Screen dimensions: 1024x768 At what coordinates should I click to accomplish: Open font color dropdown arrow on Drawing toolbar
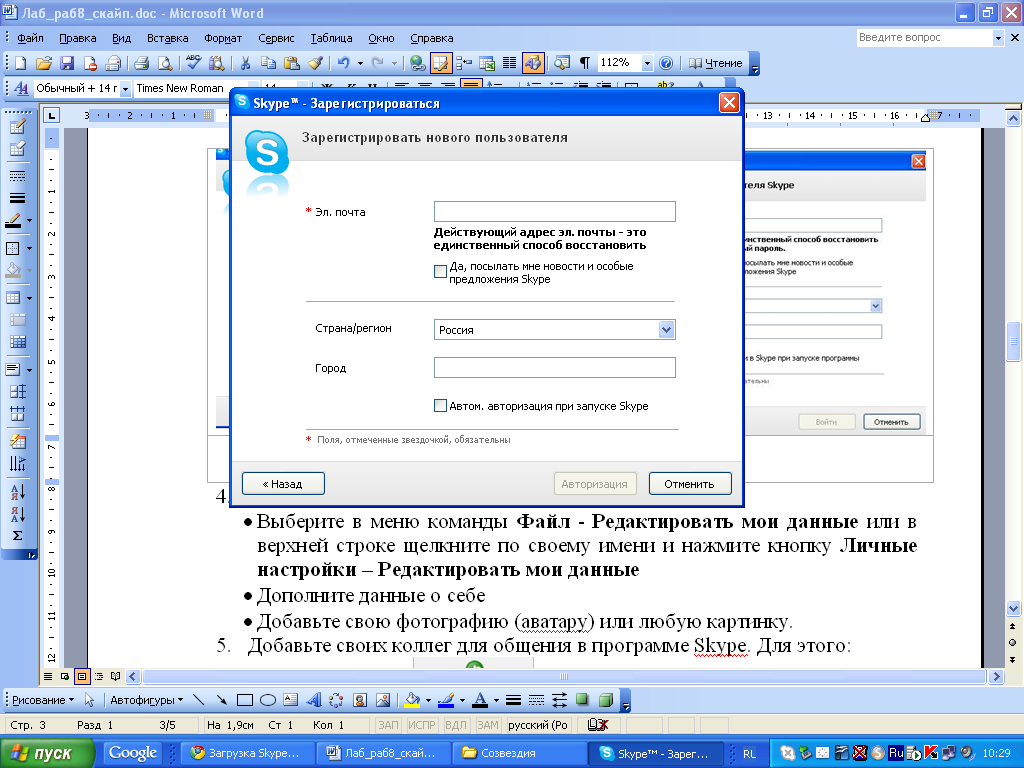tap(496, 700)
